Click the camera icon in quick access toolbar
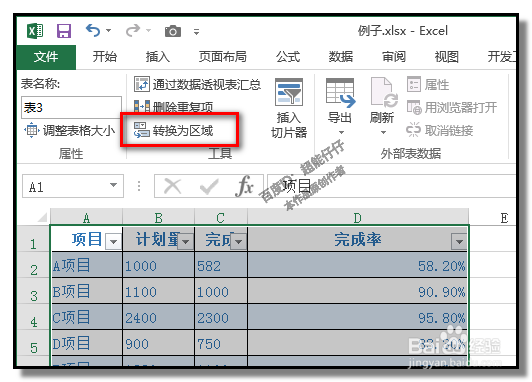532x382 pixels. pos(173,31)
